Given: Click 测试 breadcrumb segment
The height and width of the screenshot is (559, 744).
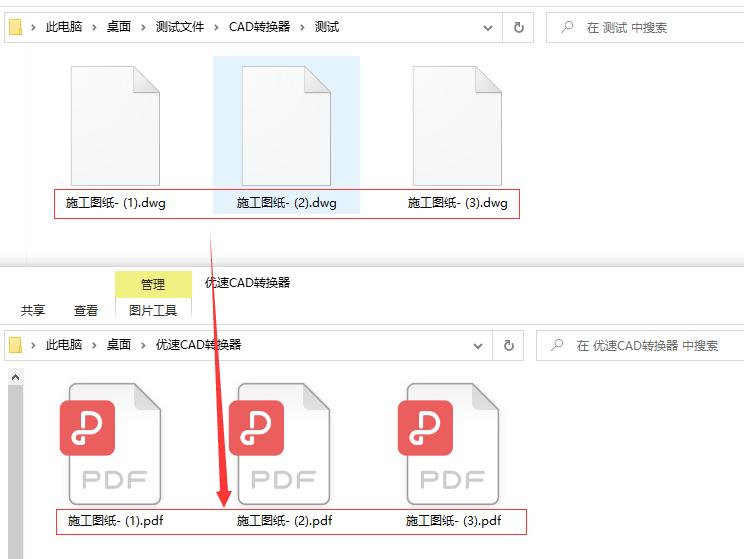Looking at the screenshot, I should point(327,27).
